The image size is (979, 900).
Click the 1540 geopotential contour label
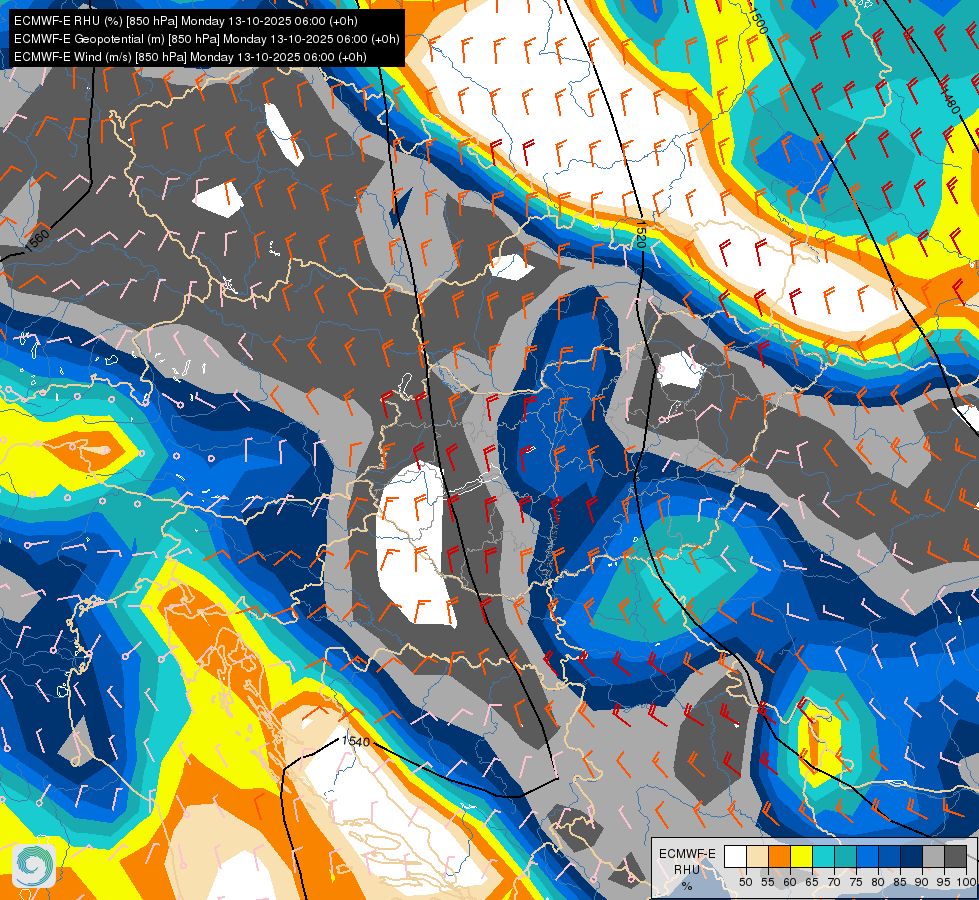(x=356, y=741)
